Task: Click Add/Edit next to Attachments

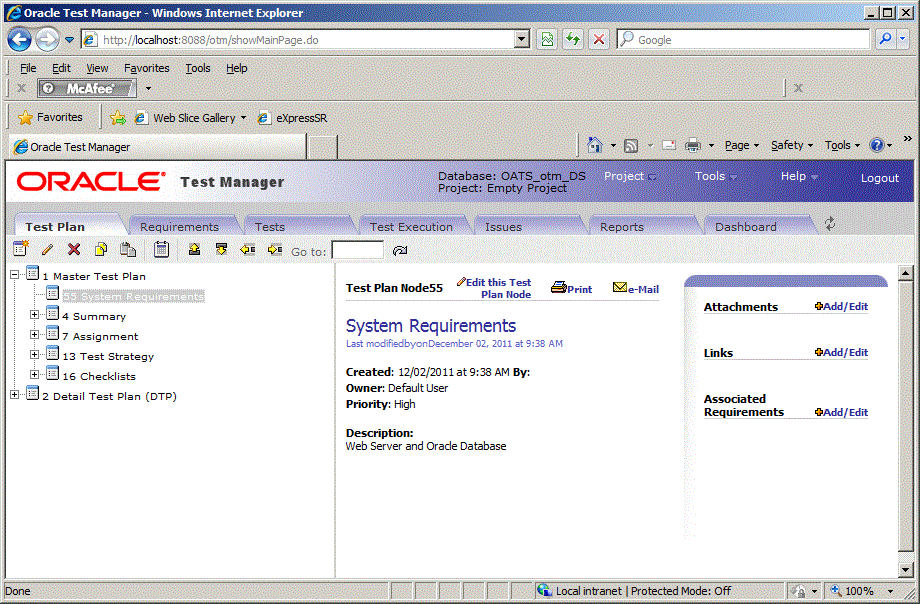Action: point(841,306)
